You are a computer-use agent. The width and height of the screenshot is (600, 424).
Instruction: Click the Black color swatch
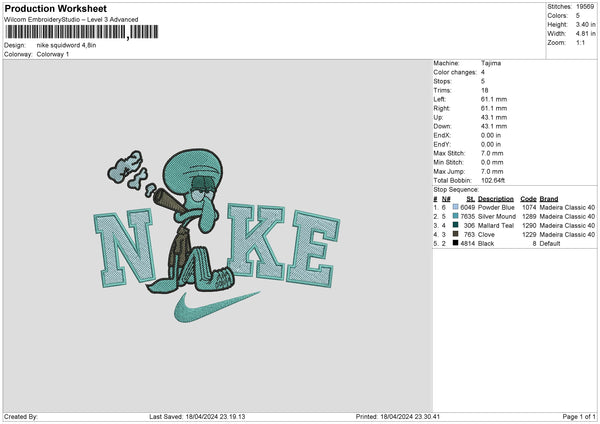[x=455, y=243]
